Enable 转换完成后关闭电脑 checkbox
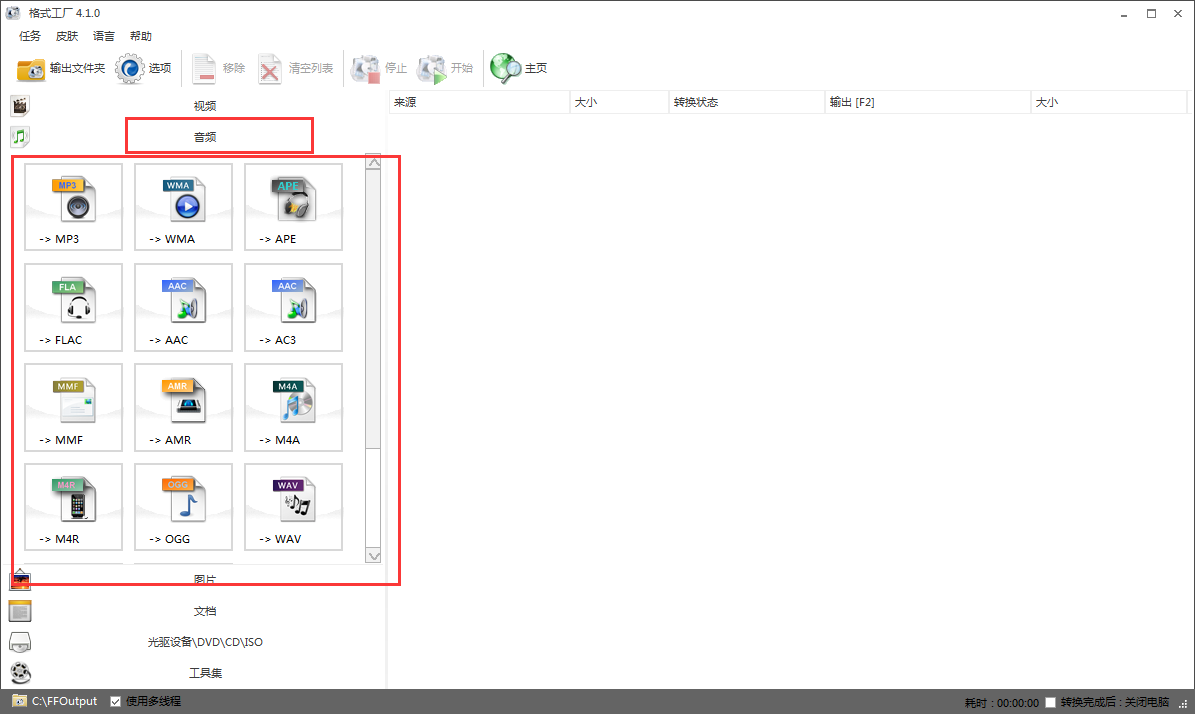This screenshot has height=714, width=1195. 1050,702
